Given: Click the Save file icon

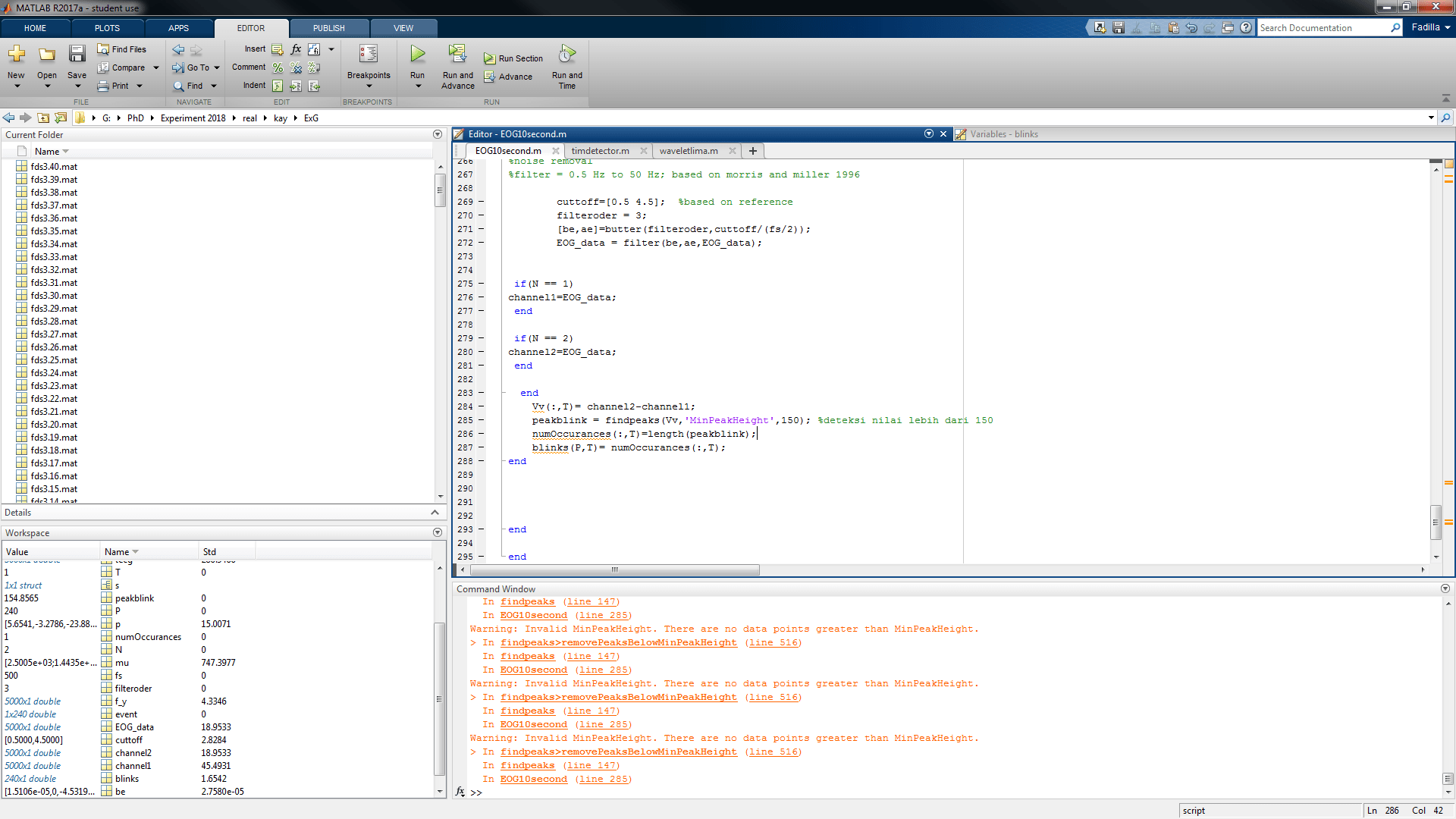Looking at the screenshot, I should click(77, 55).
